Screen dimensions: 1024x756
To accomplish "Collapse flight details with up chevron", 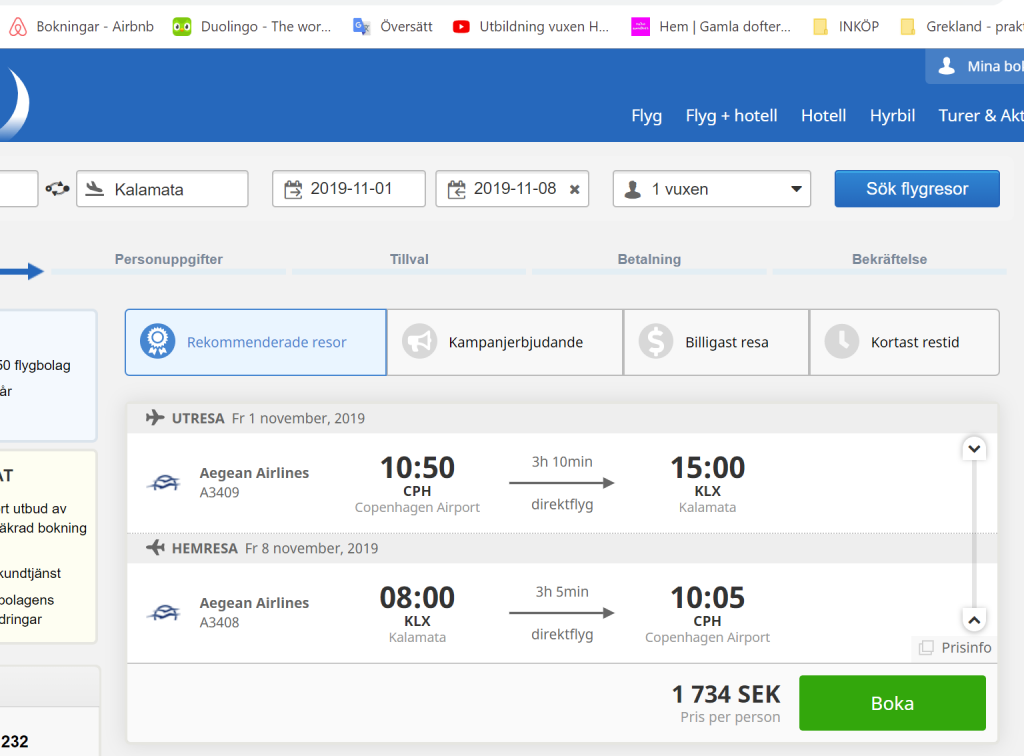I will click(974, 620).
